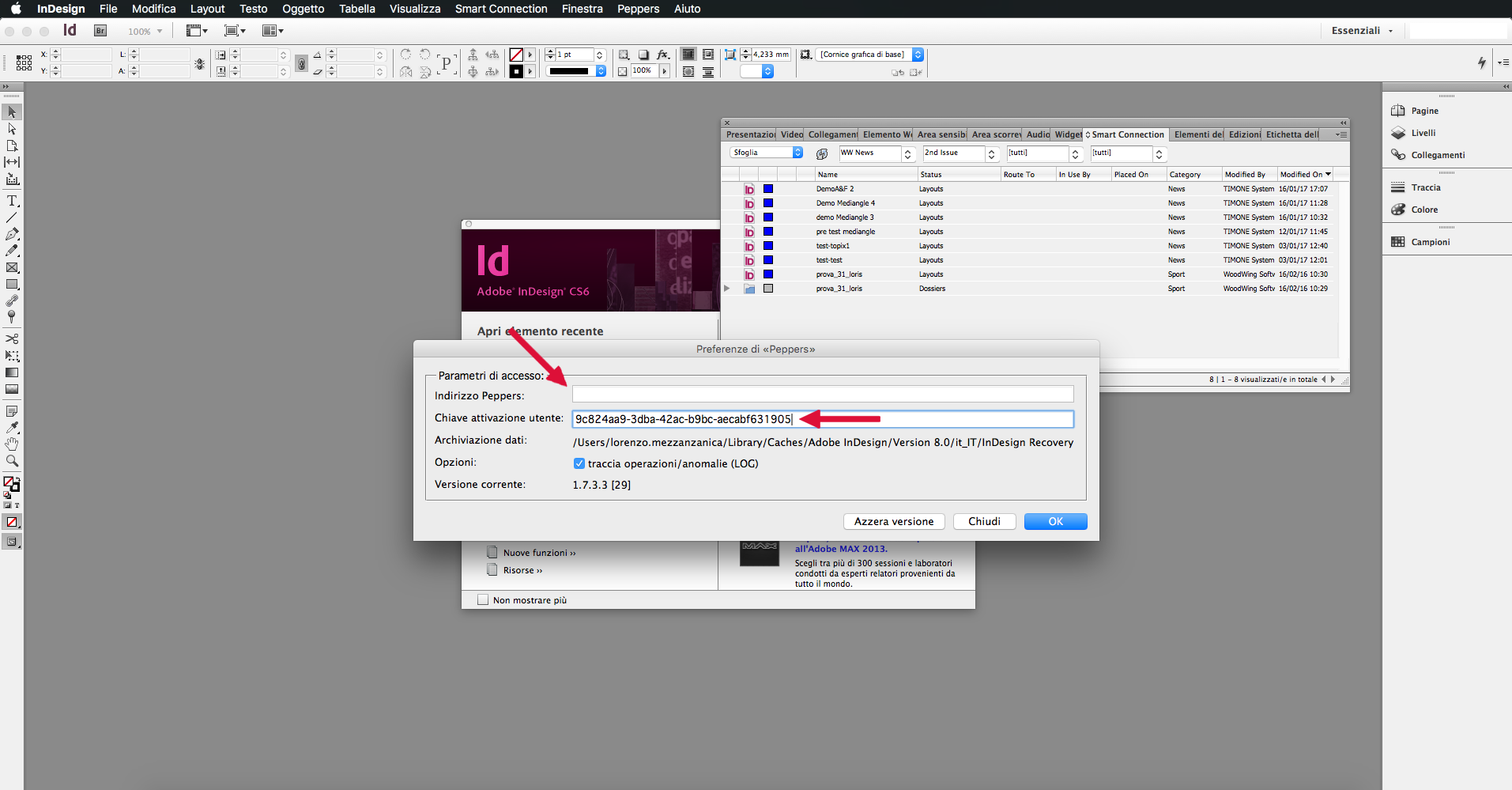Choose the Gradient Feather tool
Viewport: 1512px width, 790px height.
coord(12,388)
